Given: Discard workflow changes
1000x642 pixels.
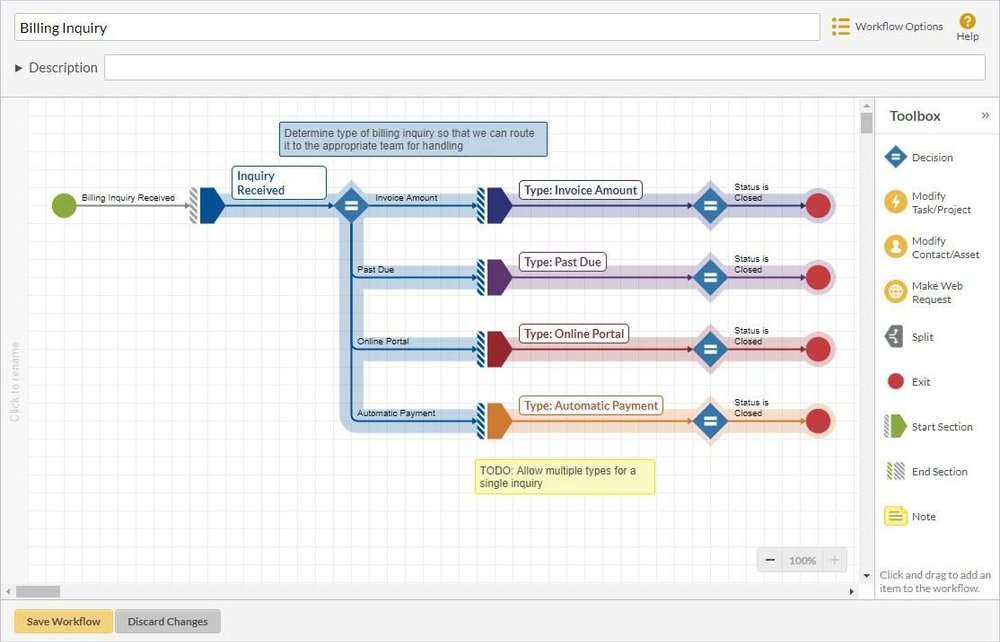Looking at the screenshot, I should pyautogui.click(x=167, y=621).
